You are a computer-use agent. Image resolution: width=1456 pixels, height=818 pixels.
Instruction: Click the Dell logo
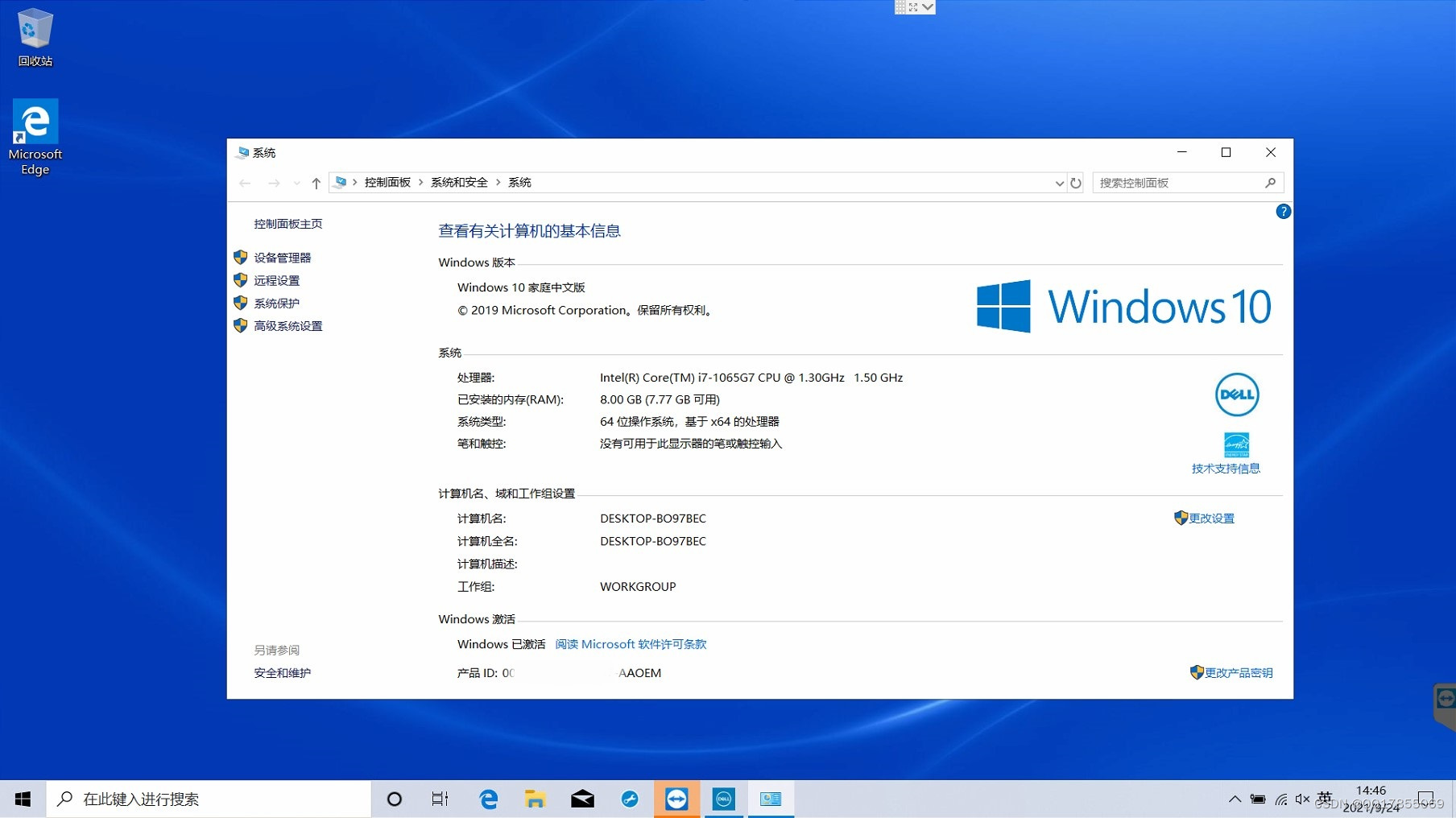[x=1236, y=395]
